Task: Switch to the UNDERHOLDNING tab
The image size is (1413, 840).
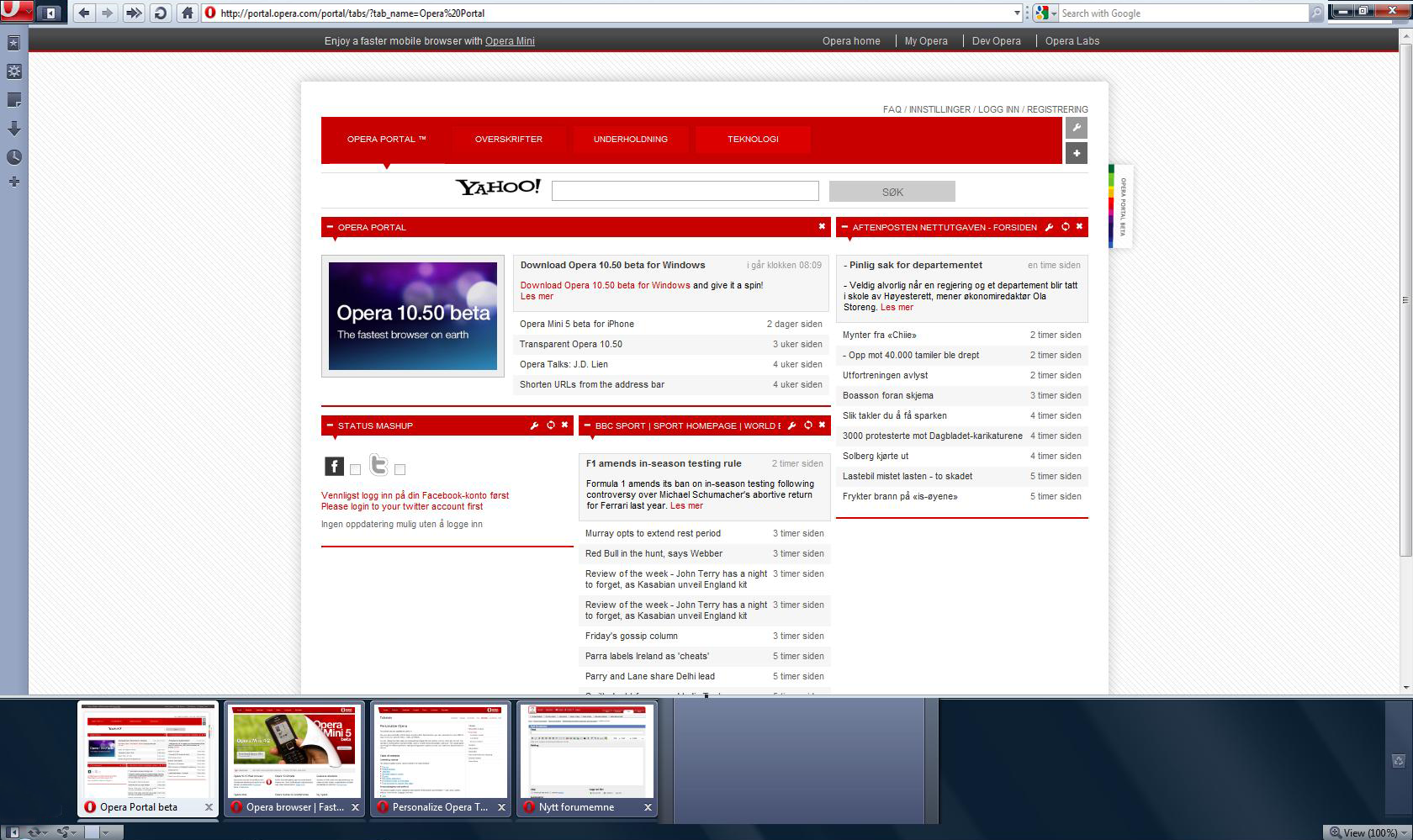Action: click(631, 140)
